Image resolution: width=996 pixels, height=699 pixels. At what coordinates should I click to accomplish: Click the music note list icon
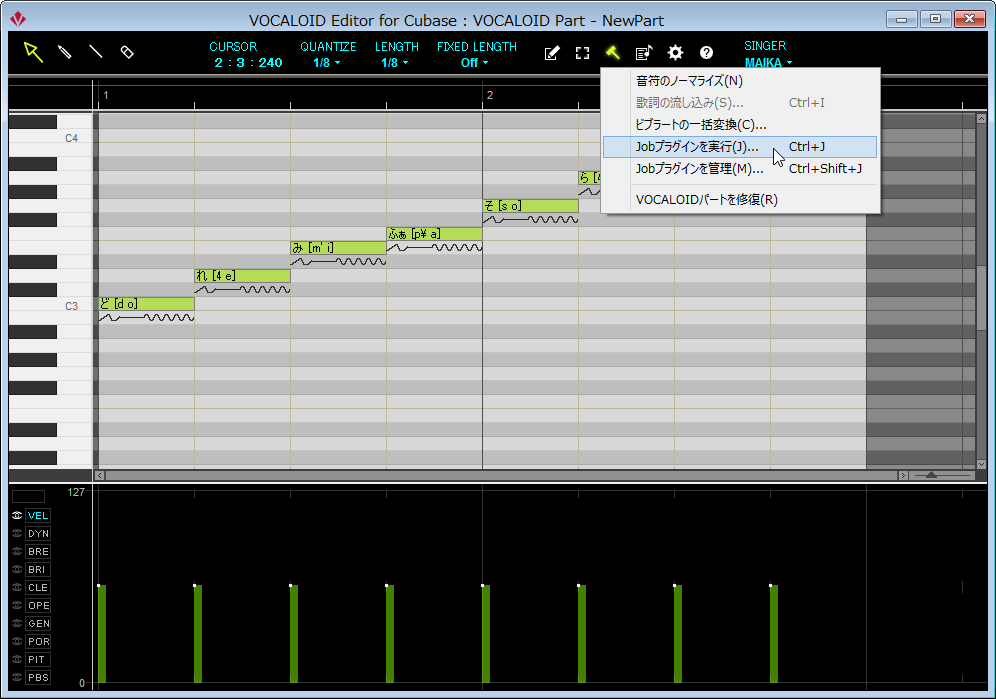[644, 53]
